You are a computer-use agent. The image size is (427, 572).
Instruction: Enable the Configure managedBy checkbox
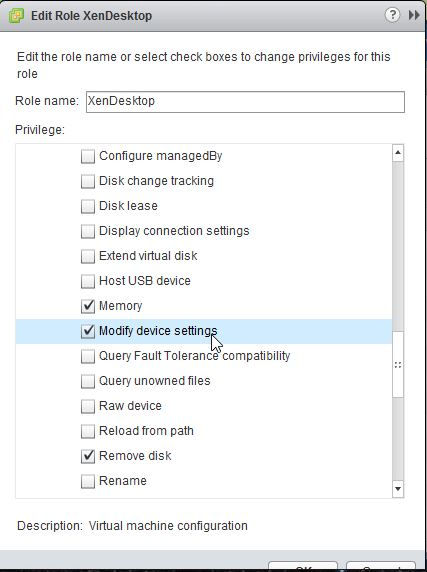88,156
